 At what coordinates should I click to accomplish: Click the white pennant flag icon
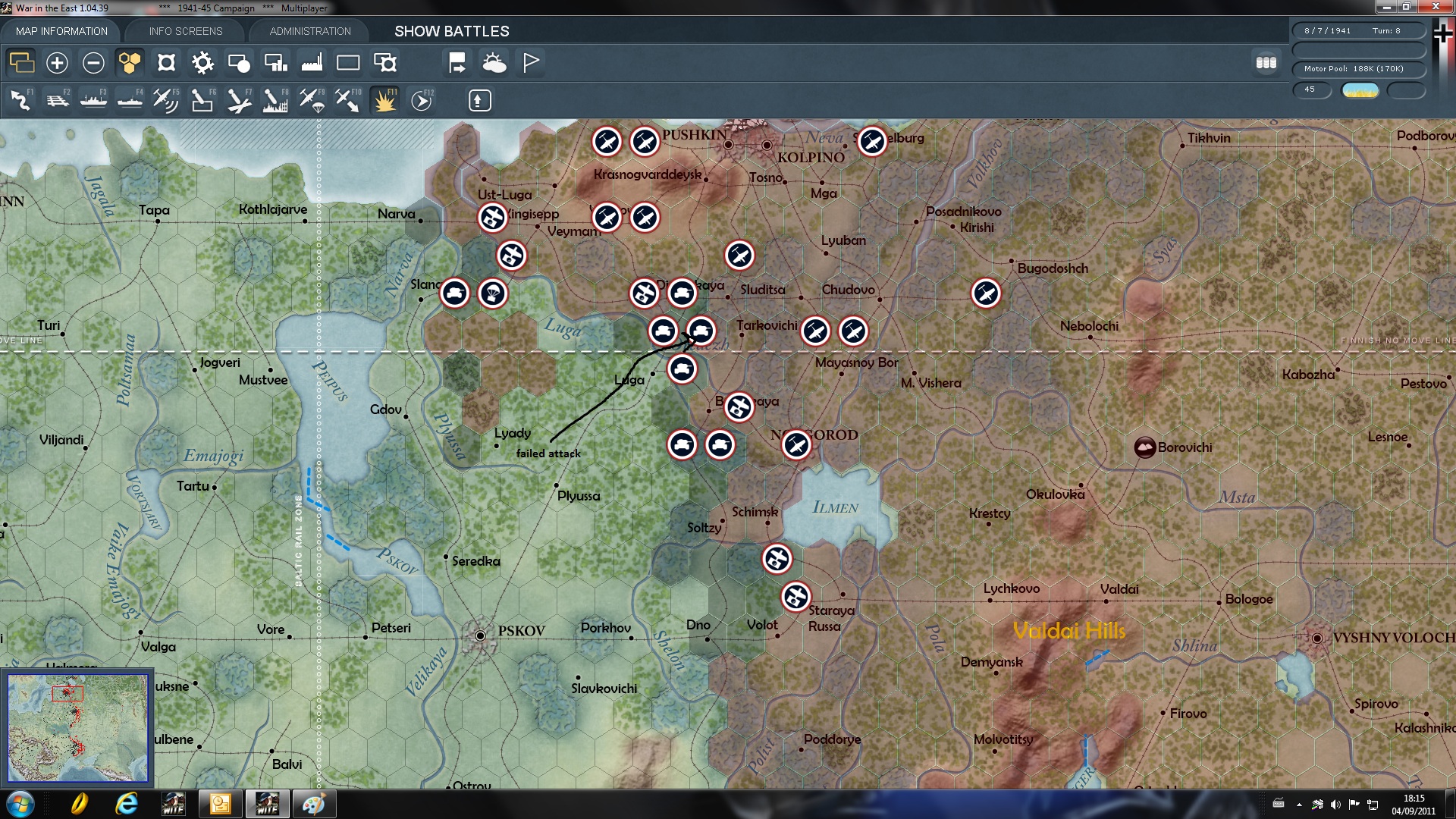click(x=530, y=62)
